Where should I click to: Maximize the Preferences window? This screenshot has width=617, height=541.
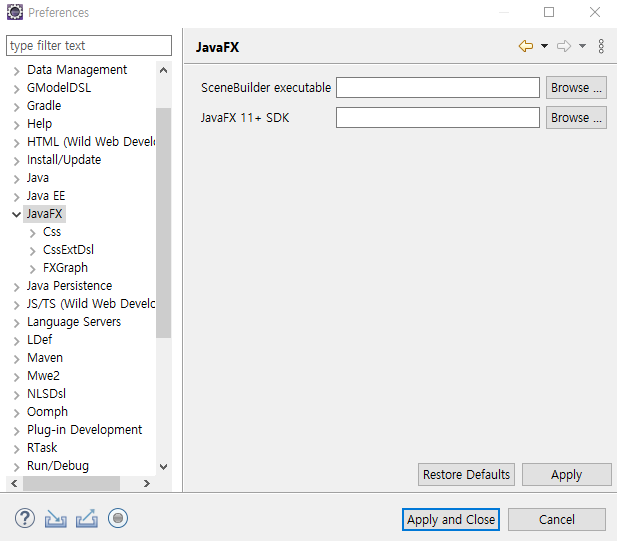pyautogui.click(x=549, y=12)
